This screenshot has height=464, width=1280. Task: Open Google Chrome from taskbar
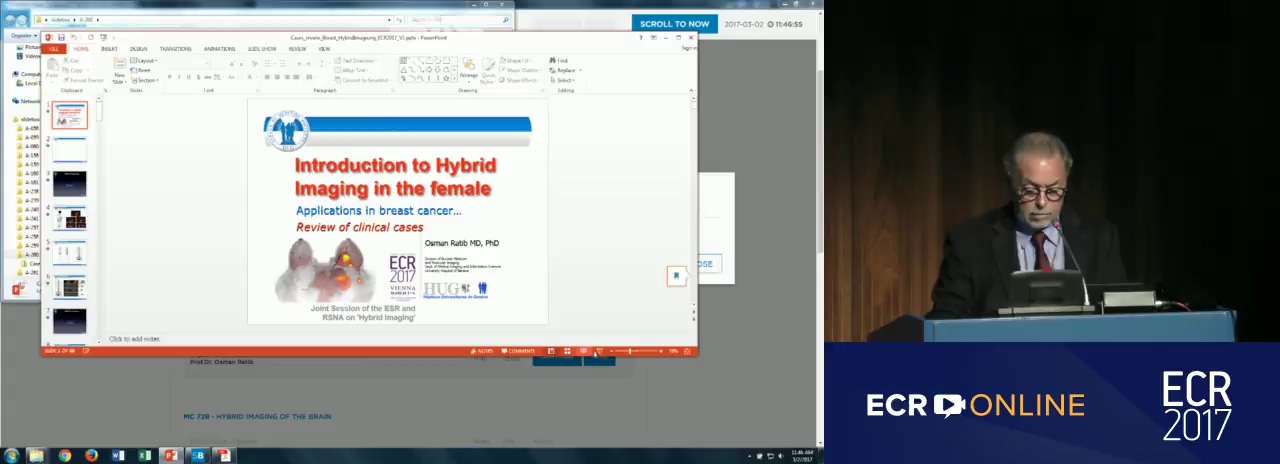(x=65, y=456)
